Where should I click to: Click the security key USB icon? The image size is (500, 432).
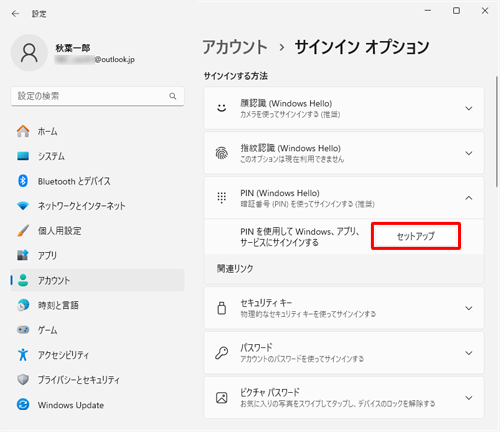[222, 308]
